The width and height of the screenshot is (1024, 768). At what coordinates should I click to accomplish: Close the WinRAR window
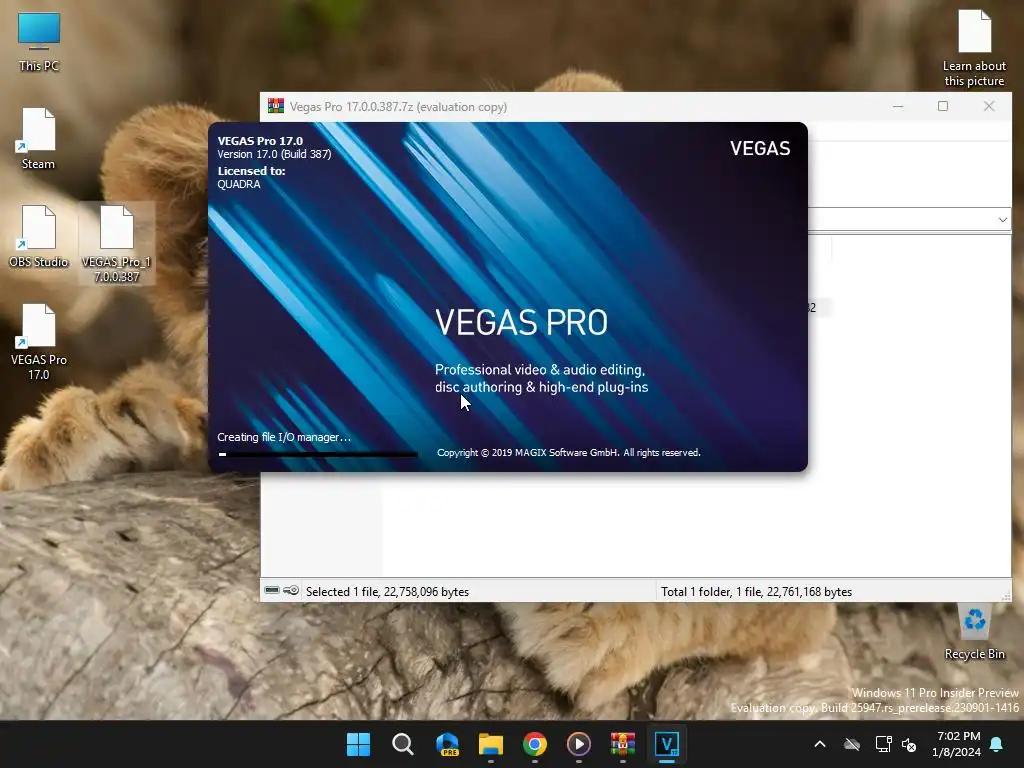tap(989, 106)
